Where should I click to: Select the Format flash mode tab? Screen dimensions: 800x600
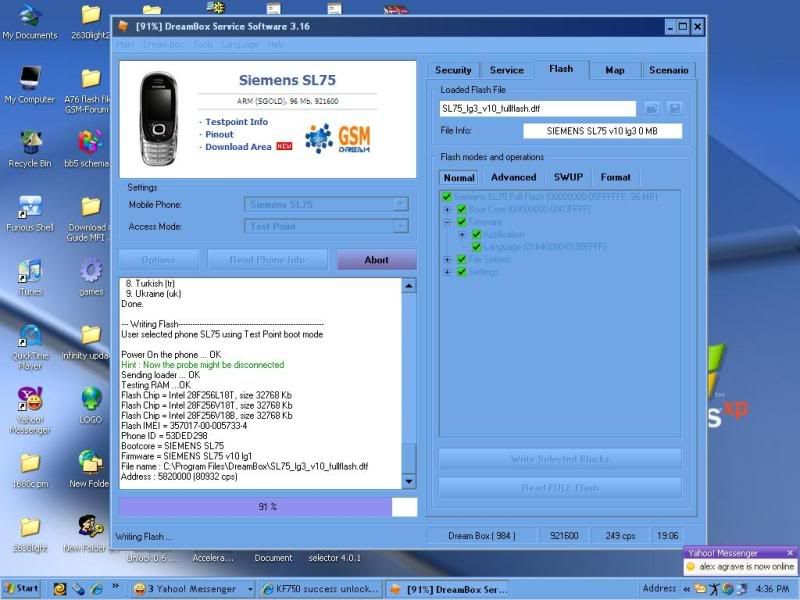point(615,177)
